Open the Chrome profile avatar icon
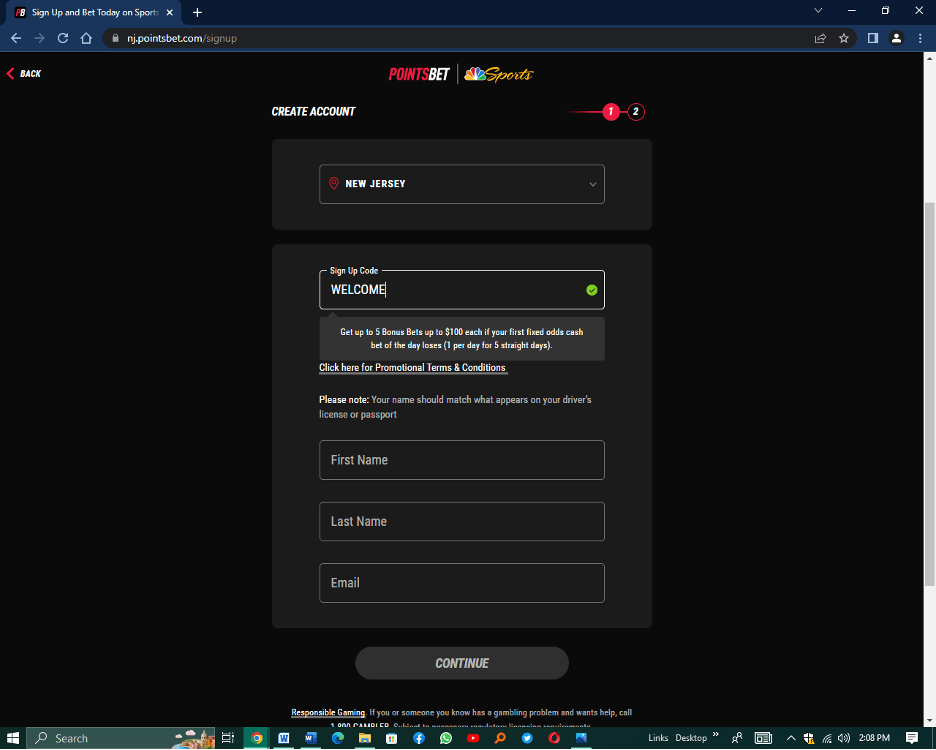 [896, 38]
